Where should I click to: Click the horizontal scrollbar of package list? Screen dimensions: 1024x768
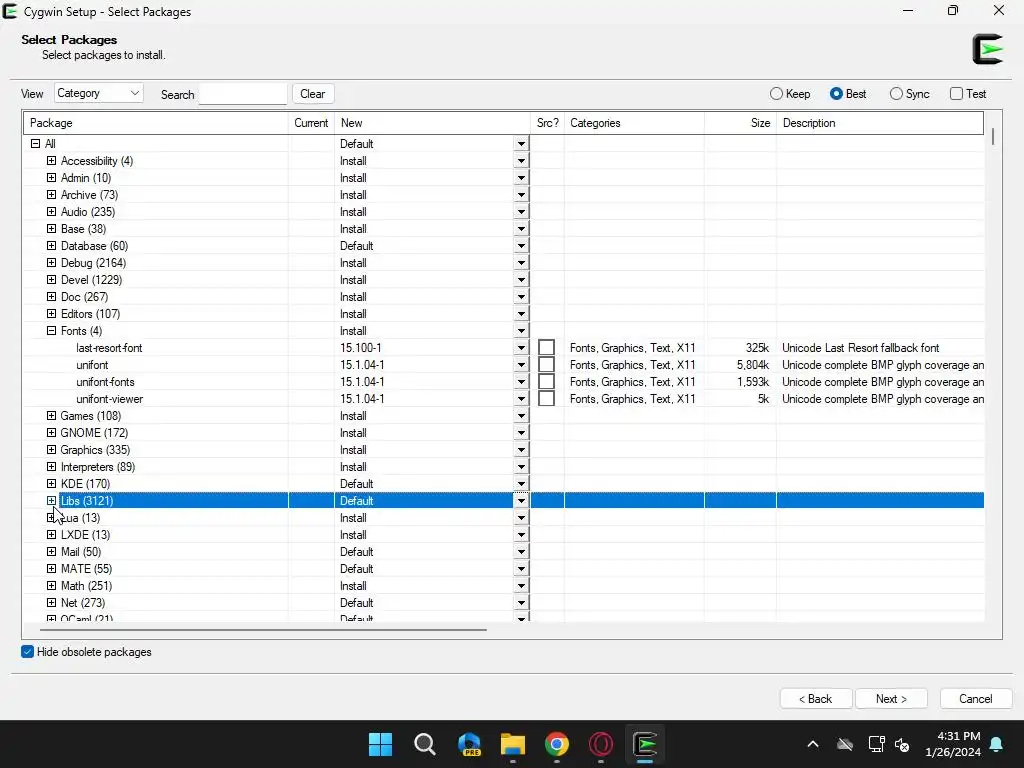[263, 630]
